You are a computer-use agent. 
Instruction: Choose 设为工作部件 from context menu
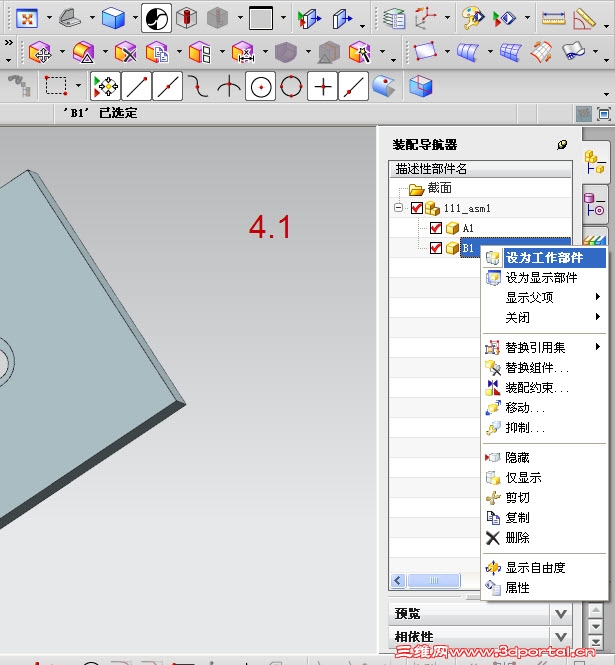click(545, 257)
